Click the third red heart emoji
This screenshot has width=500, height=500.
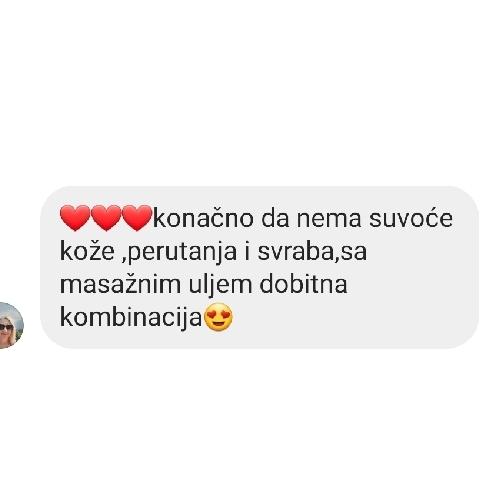pos(137,218)
